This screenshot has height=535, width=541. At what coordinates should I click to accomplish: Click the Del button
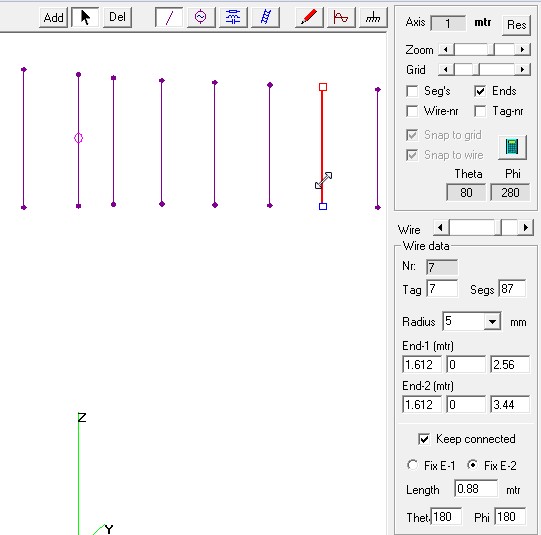(x=117, y=17)
